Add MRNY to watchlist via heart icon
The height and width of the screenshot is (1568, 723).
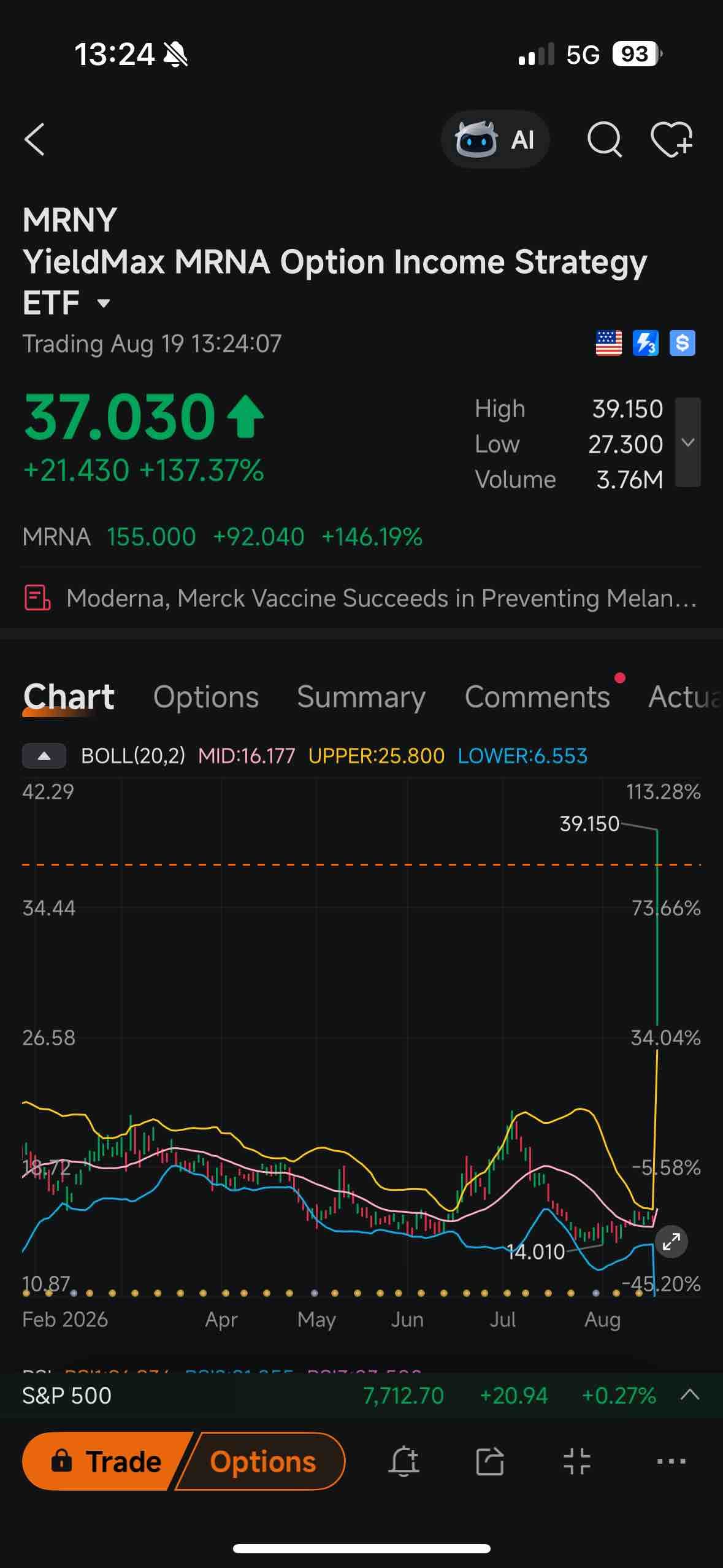tap(671, 140)
